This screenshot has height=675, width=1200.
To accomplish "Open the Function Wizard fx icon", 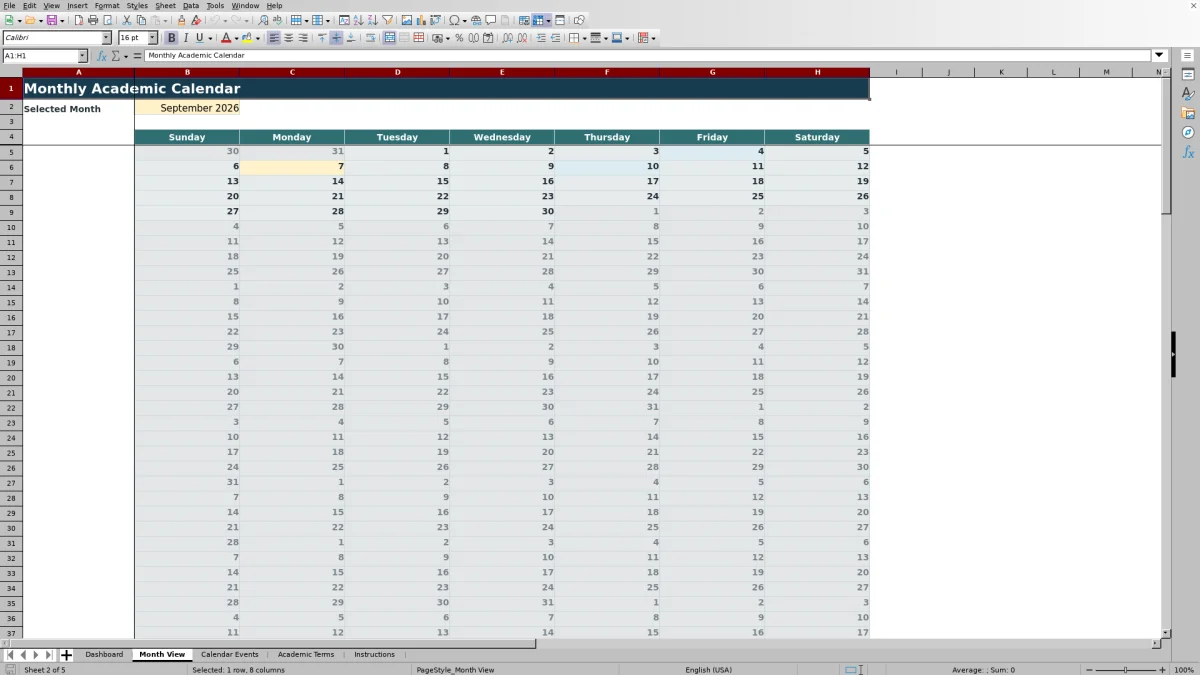I will (102, 56).
